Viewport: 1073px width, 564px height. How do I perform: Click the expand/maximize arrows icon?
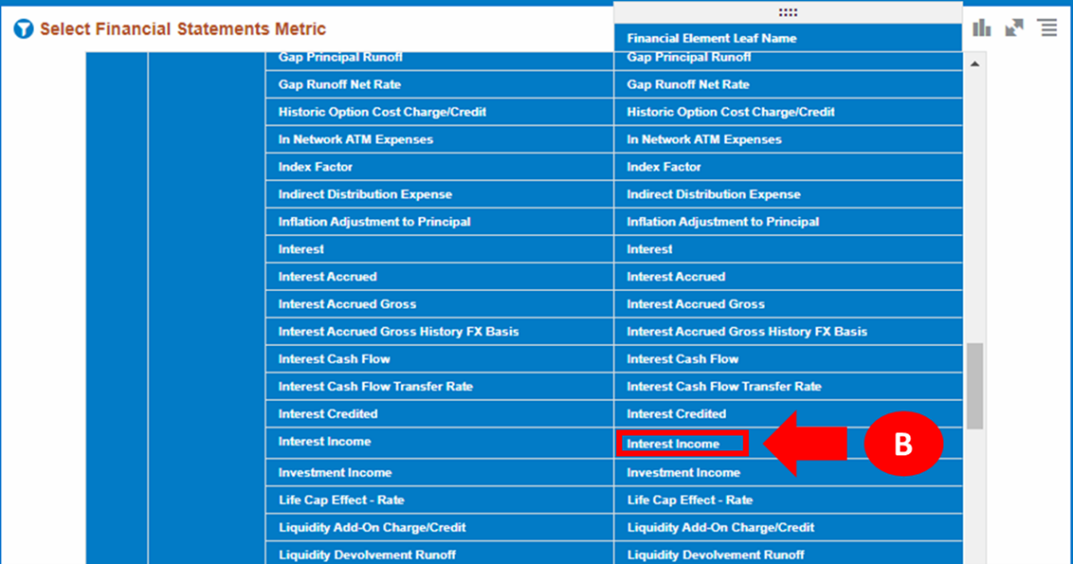point(1014,28)
